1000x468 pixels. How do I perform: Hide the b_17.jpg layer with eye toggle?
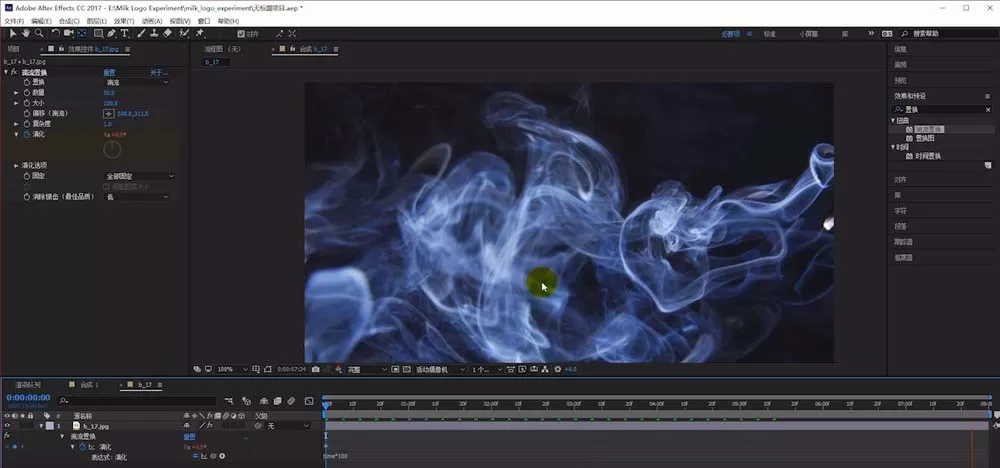[x=7, y=425]
